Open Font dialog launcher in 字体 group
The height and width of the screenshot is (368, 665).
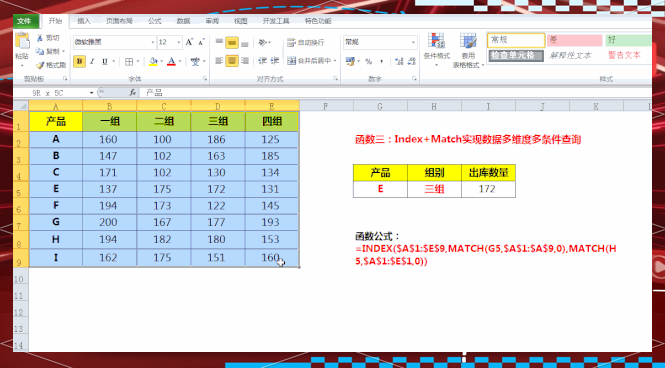205,79
